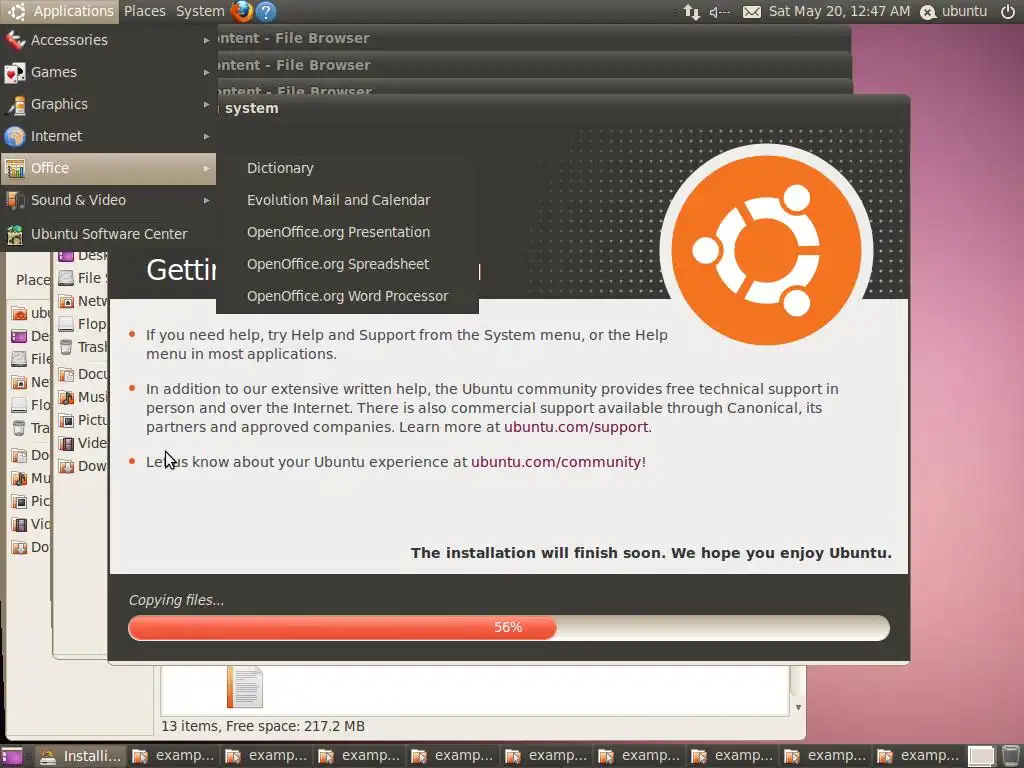Click the "Copying files..." status text

pos(176,600)
